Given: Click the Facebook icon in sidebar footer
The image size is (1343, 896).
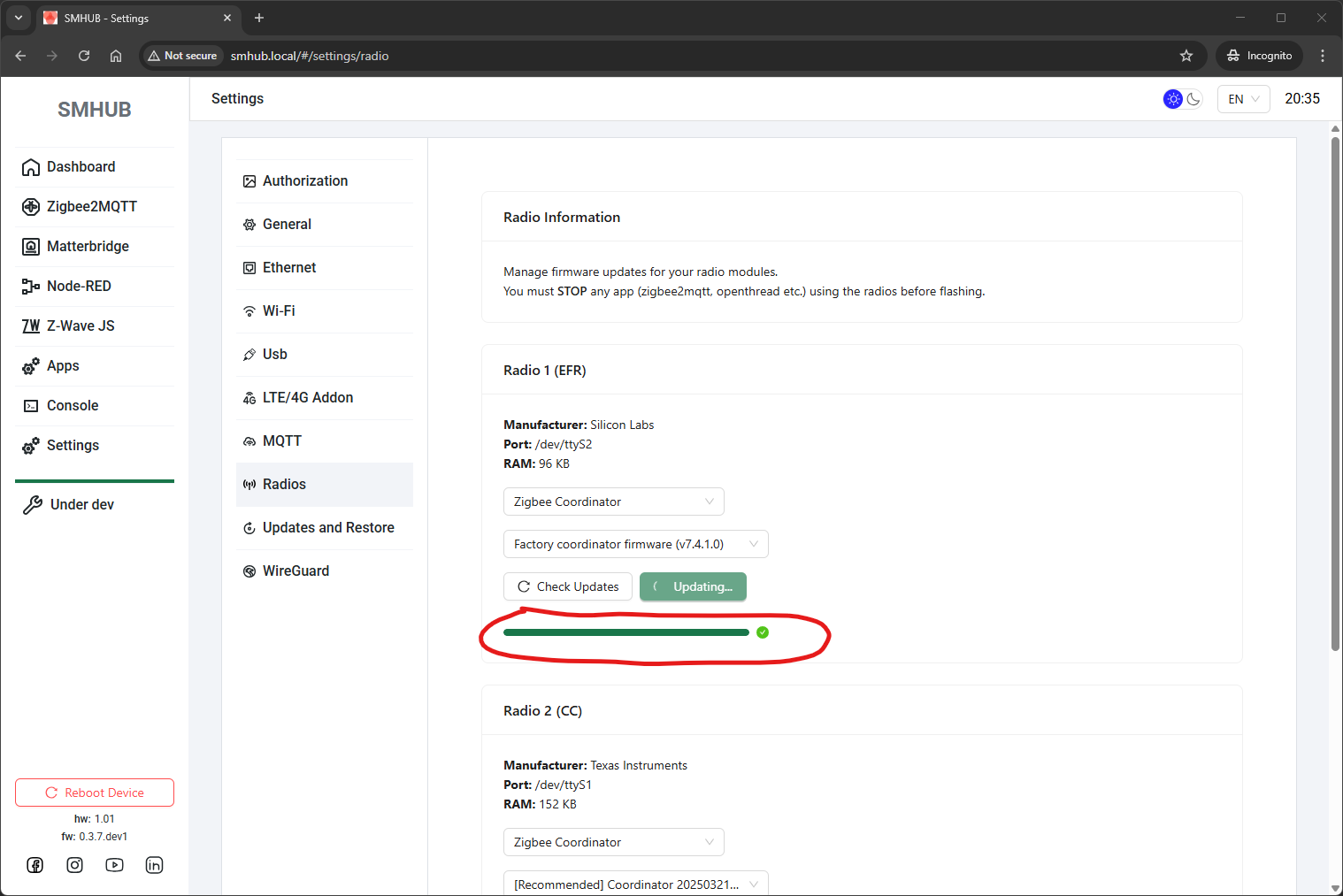Looking at the screenshot, I should click(x=35, y=865).
